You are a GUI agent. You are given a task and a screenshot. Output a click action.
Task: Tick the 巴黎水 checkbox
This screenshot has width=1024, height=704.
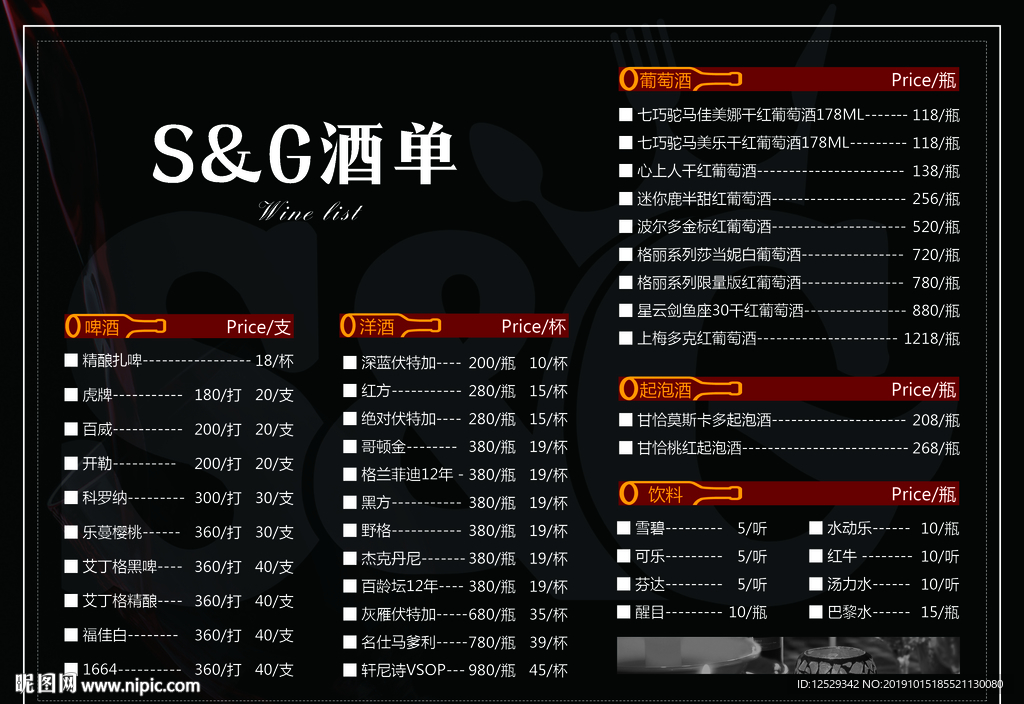[x=816, y=612]
